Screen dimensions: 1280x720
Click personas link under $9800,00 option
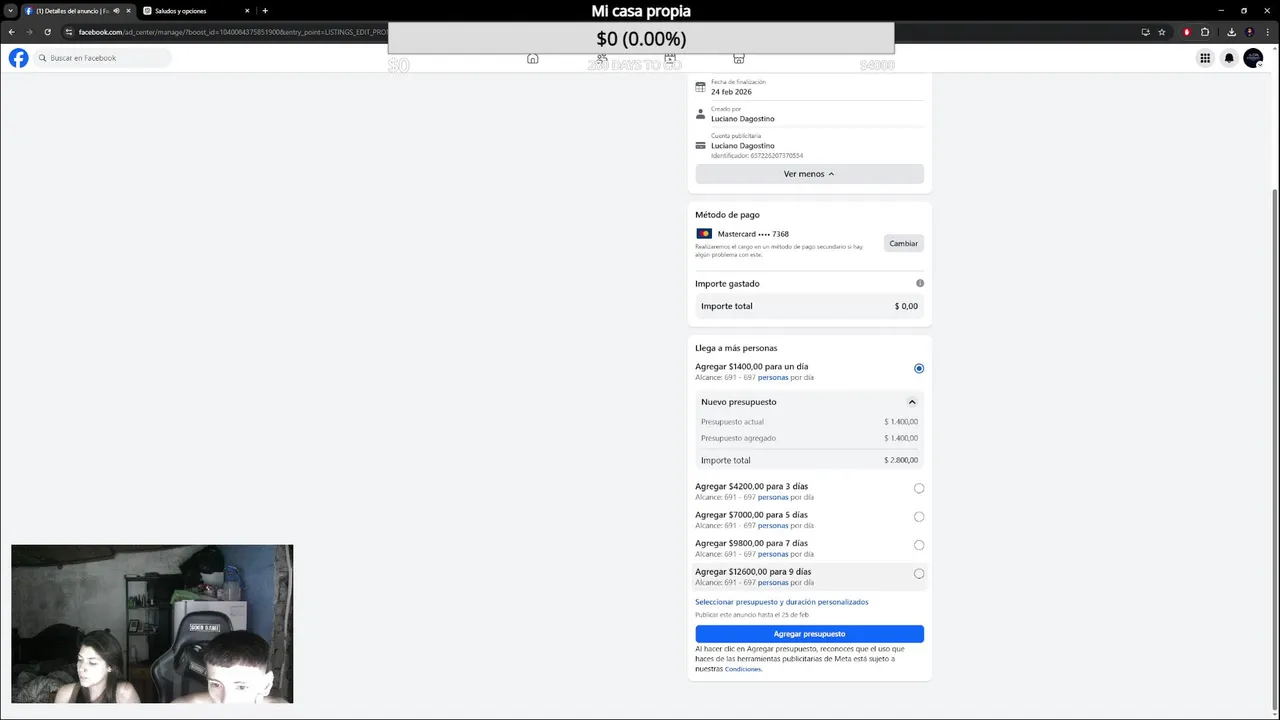pos(773,554)
